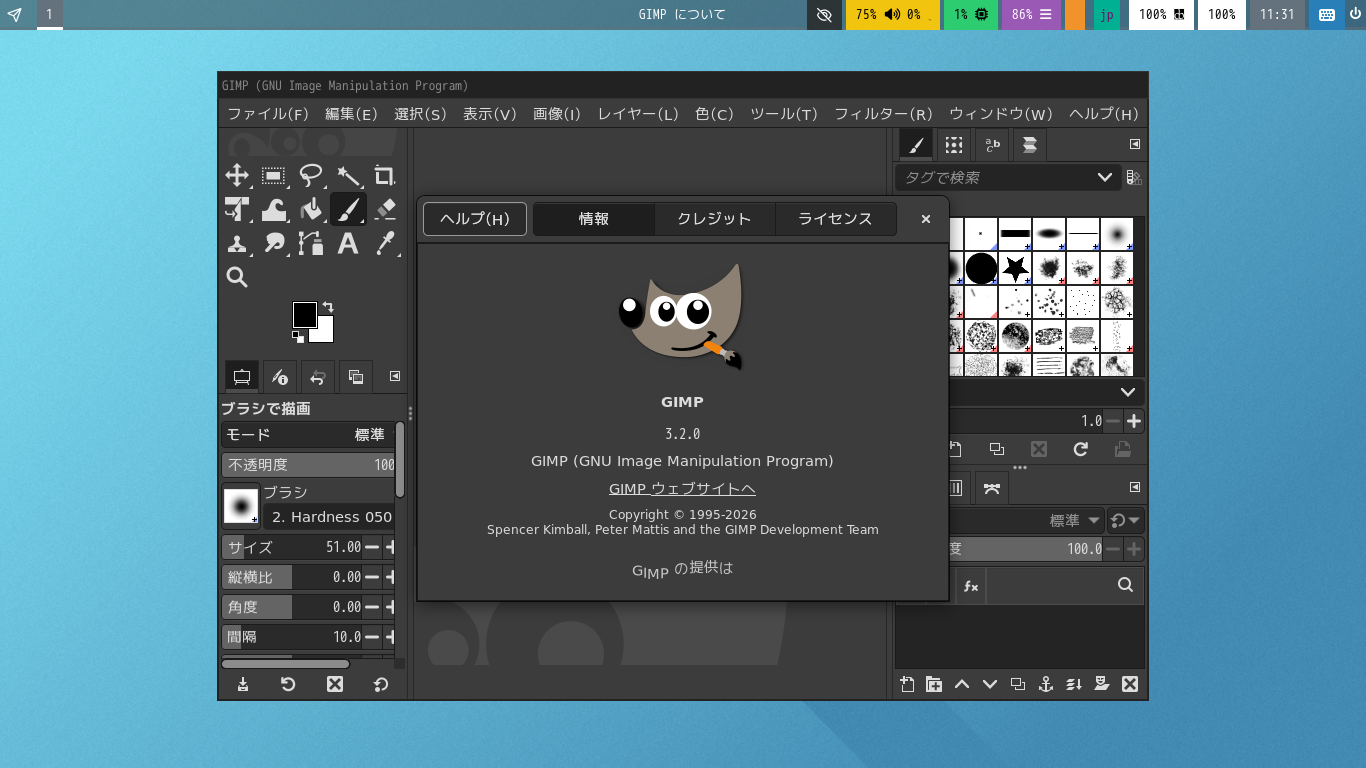The width and height of the screenshot is (1366, 768).
Task: Open the GIMP ウェブサイトへ link
Action: point(682,489)
